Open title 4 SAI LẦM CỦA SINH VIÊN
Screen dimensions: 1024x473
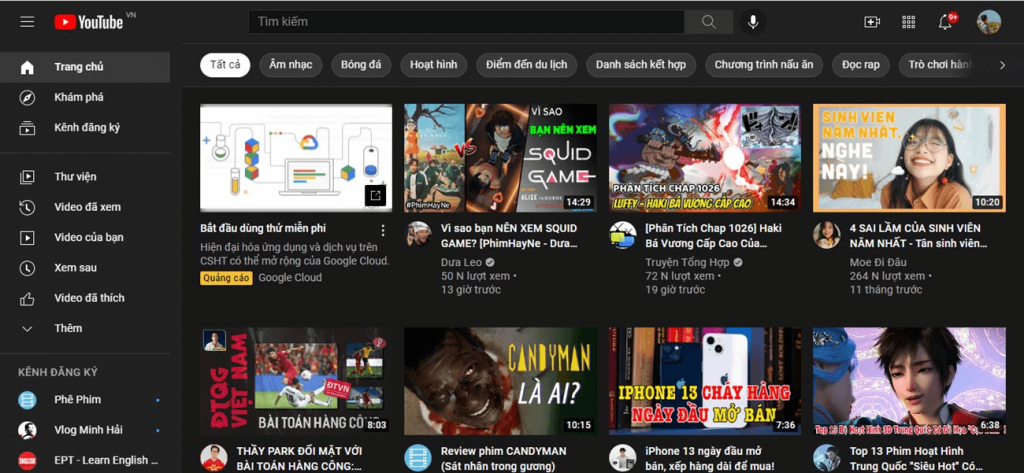tap(918, 236)
